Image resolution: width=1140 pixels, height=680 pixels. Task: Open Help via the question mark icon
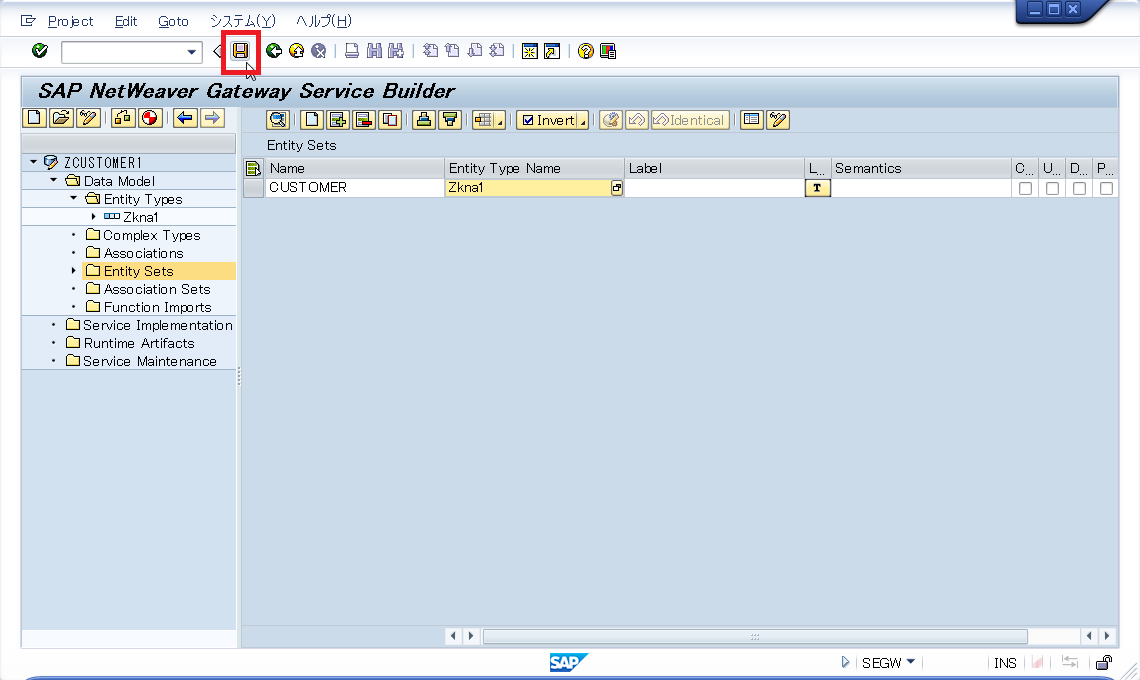pos(585,51)
